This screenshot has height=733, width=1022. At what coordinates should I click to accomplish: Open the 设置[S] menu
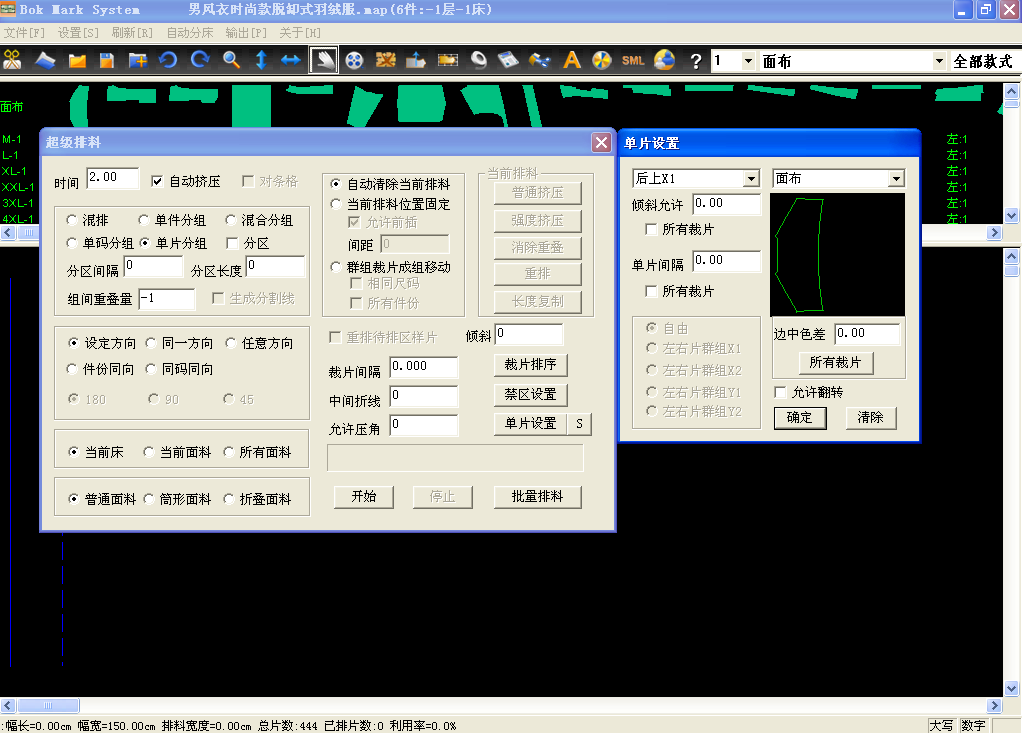(78, 33)
